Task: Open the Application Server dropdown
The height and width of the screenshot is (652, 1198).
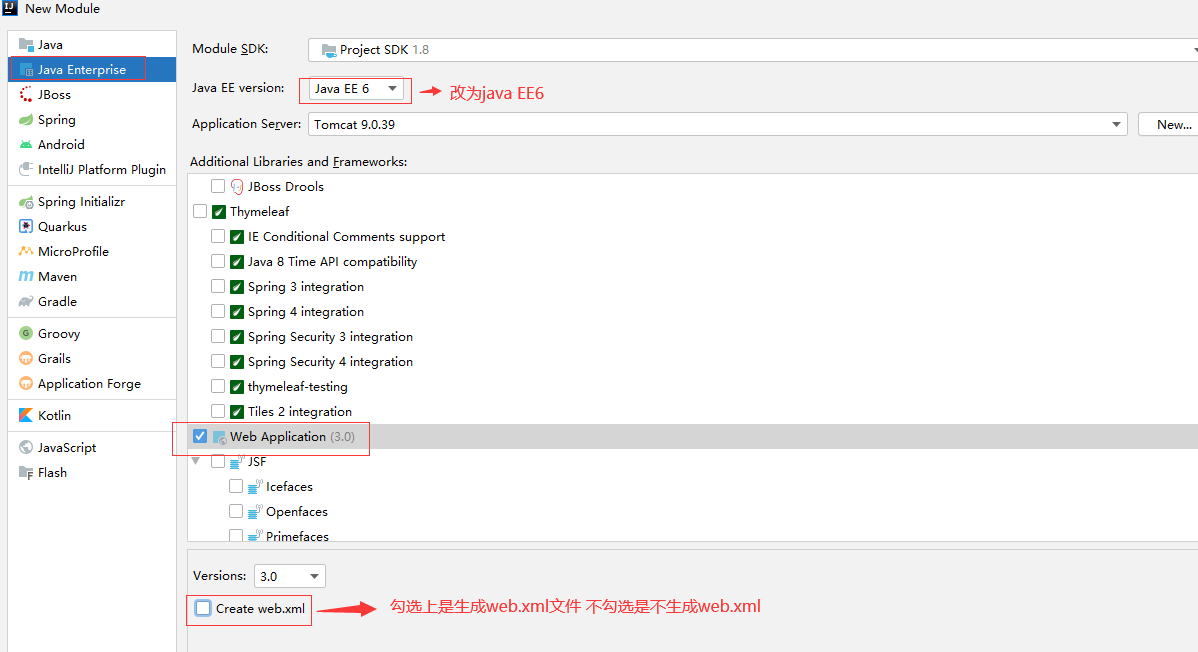Action: click(717, 125)
